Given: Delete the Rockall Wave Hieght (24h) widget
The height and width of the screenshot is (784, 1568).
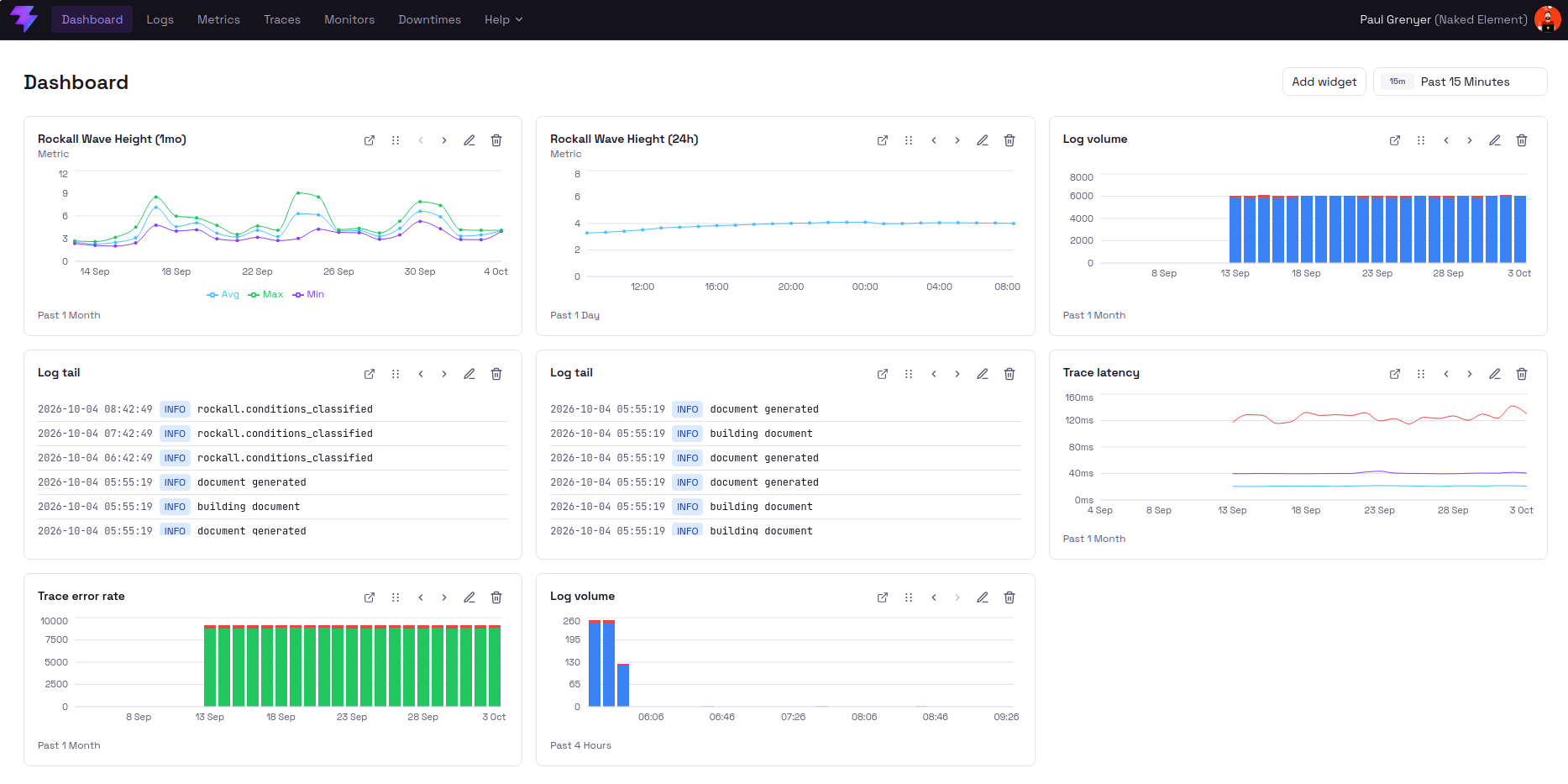Looking at the screenshot, I should coord(1009,140).
